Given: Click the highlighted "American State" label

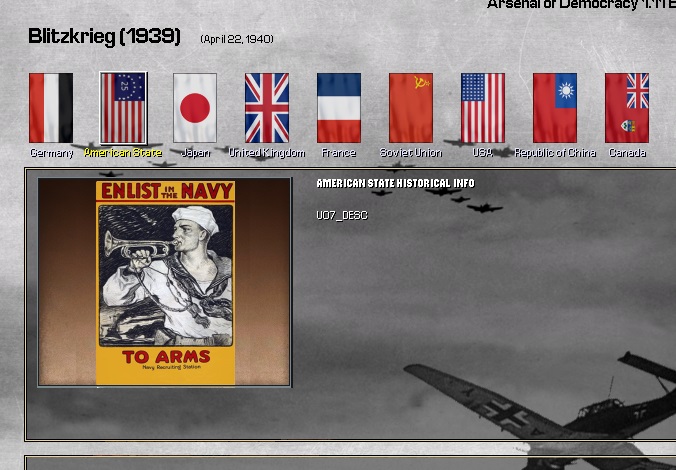Looking at the screenshot, I should point(123,153).
